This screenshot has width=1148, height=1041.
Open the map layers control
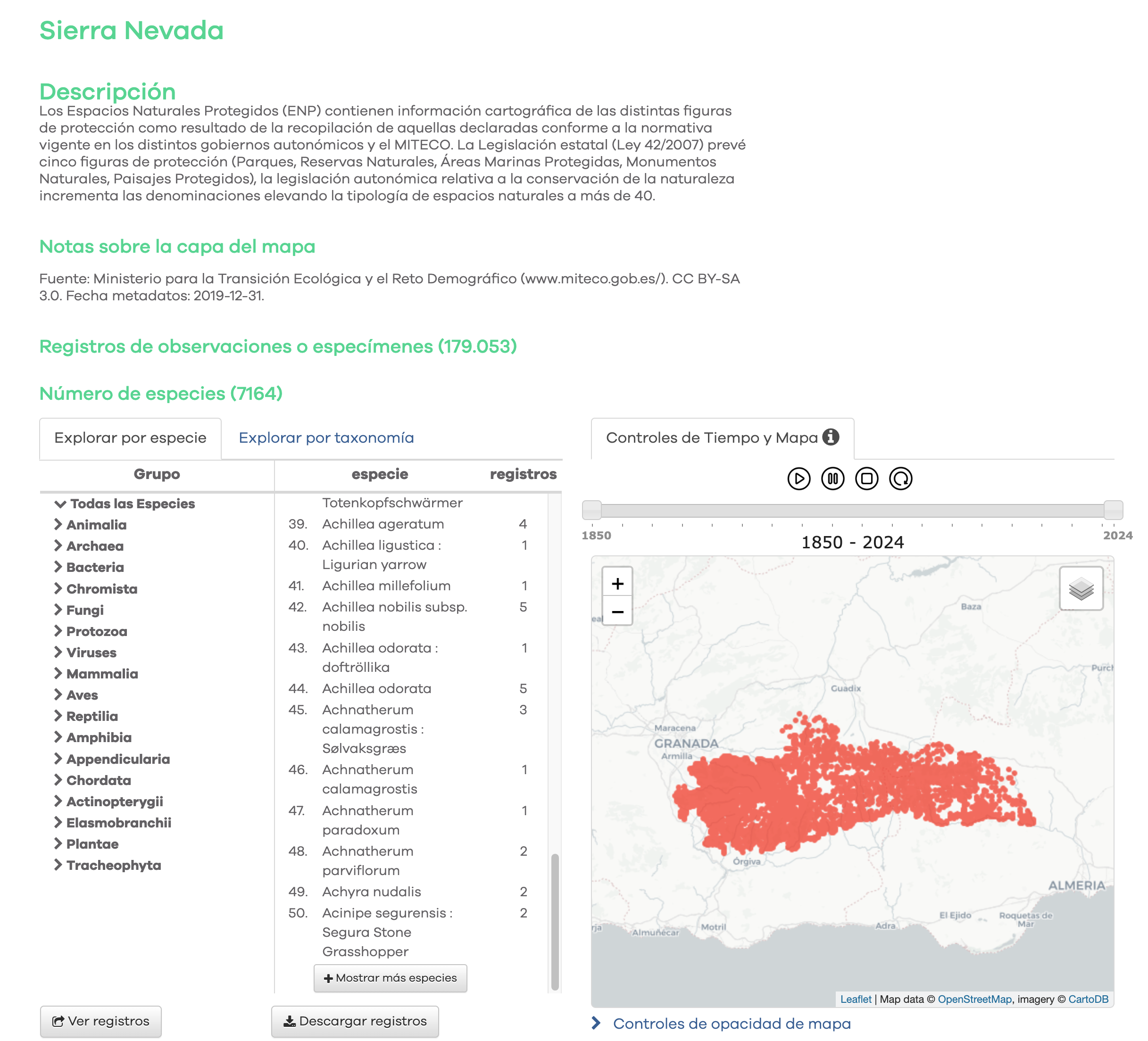pyautogui.click(x=1080, y=588)
